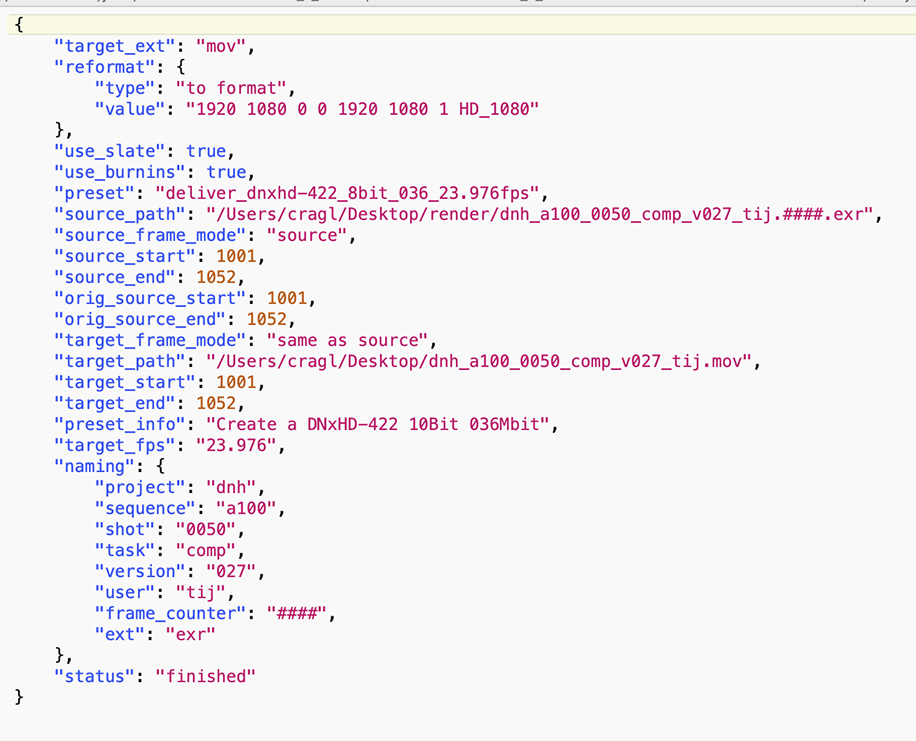Click the "mov" value of target_ext
This screenshot has height=741, width=916.
click(227, 46)
